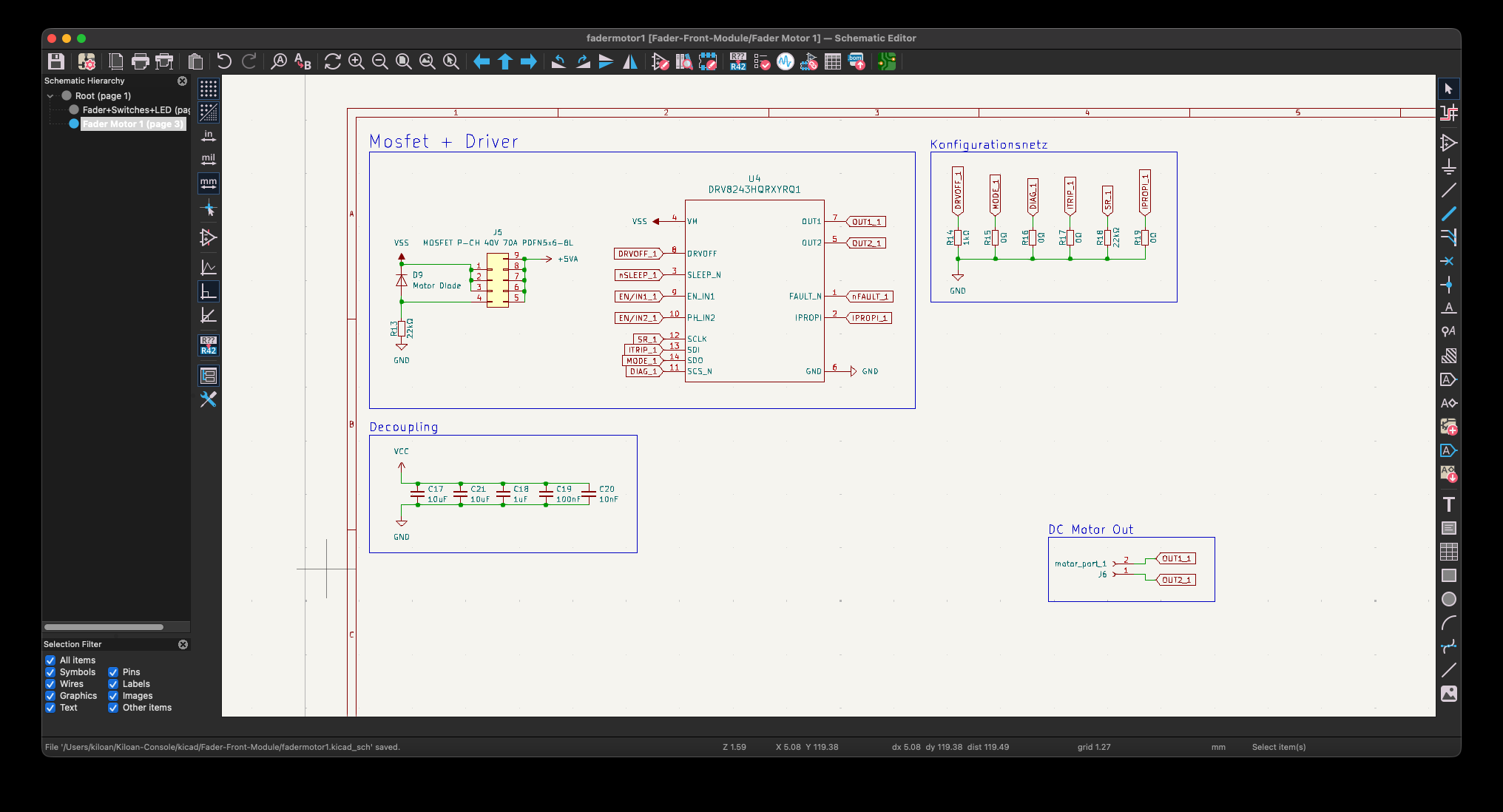Click the Mirror horizontally icon
1503x812 pixels.
630,61
